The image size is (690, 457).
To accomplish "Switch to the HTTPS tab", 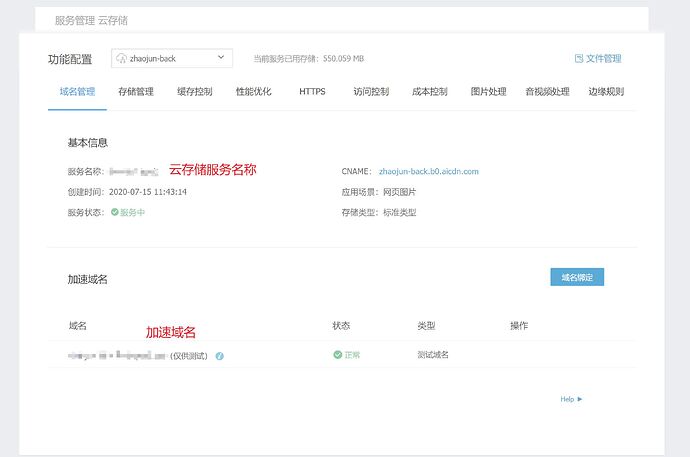I will pyautogui.click(x=312, y=91).
